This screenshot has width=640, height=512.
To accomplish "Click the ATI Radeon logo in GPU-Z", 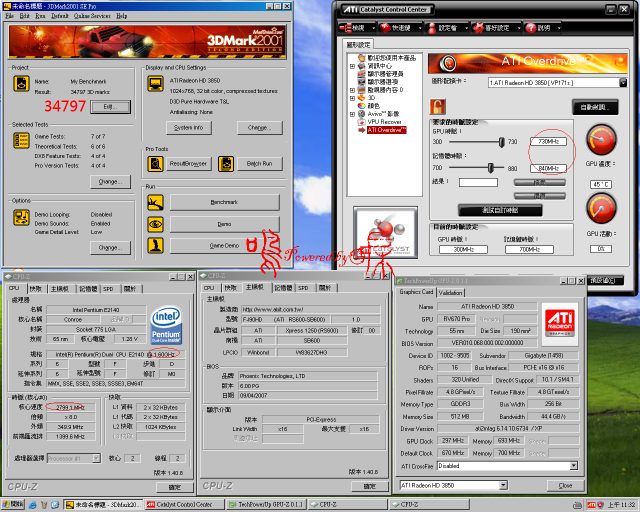I will tap(560, 323).
